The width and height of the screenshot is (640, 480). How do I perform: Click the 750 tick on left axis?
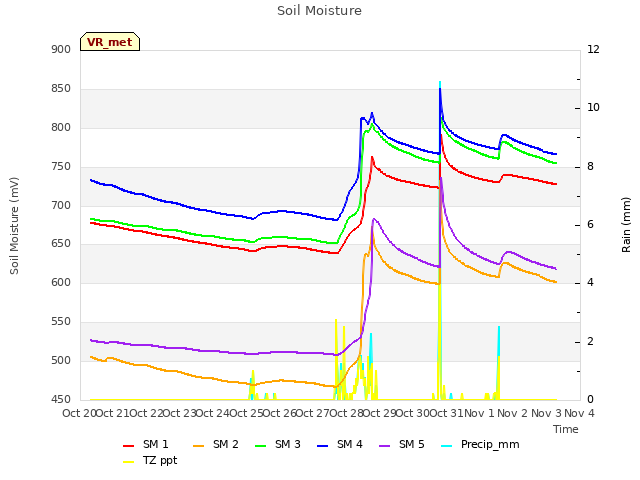point(61,167)
